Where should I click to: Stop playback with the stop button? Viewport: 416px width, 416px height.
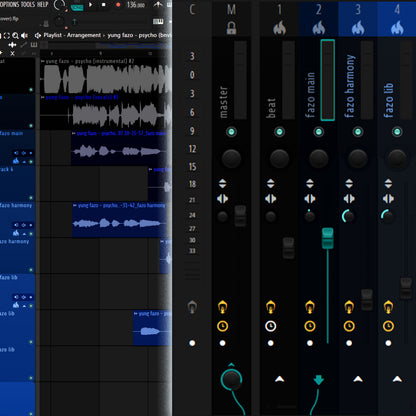pos(104,5)
